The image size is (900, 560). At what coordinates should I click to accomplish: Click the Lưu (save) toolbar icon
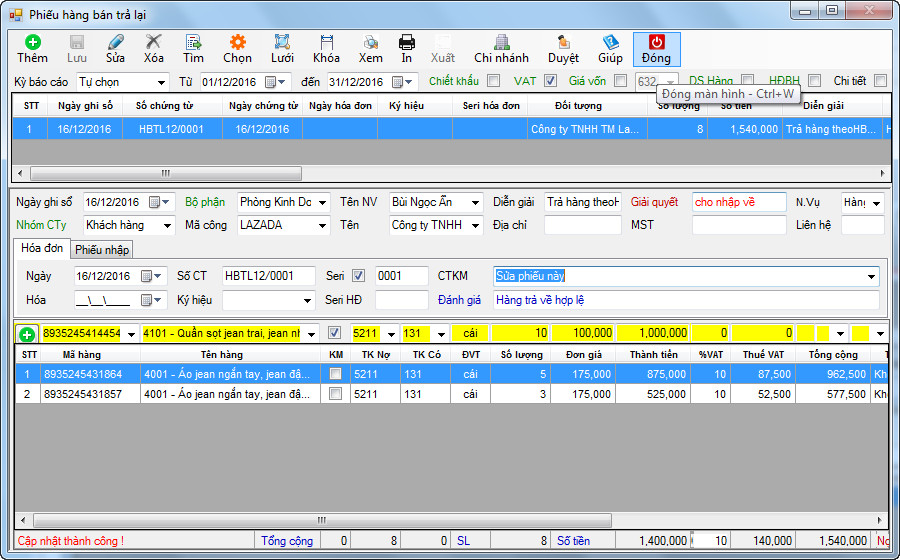click(76, 42)
